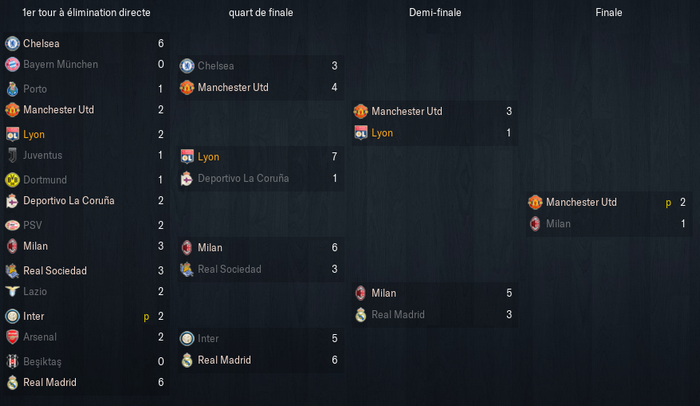Click the PSV club crest
700x406 pixels.
[12, 225]
